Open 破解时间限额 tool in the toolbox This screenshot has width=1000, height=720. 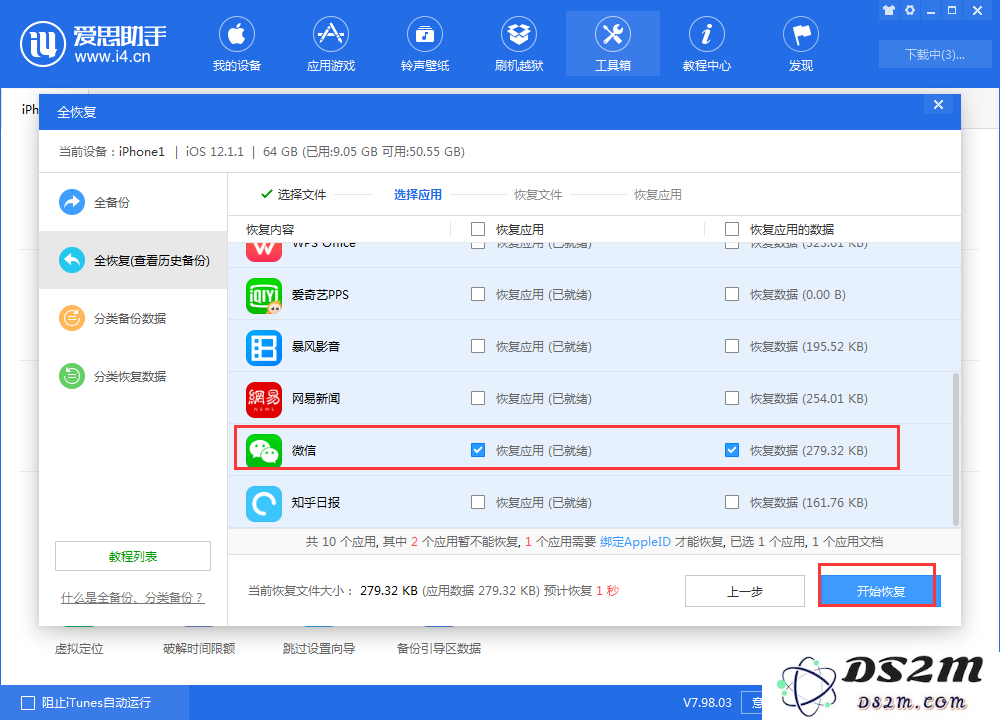pyautogui.click(x=199, y=649)
